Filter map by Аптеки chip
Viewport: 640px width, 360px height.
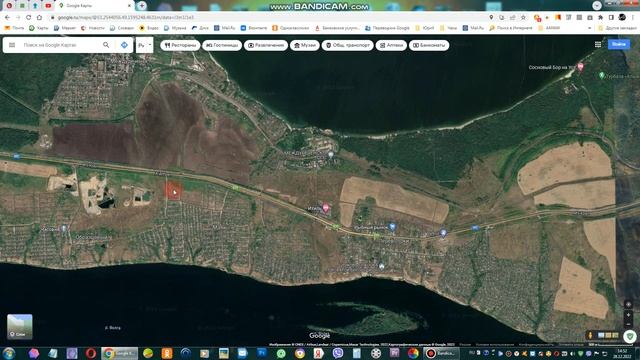[391, 45]
